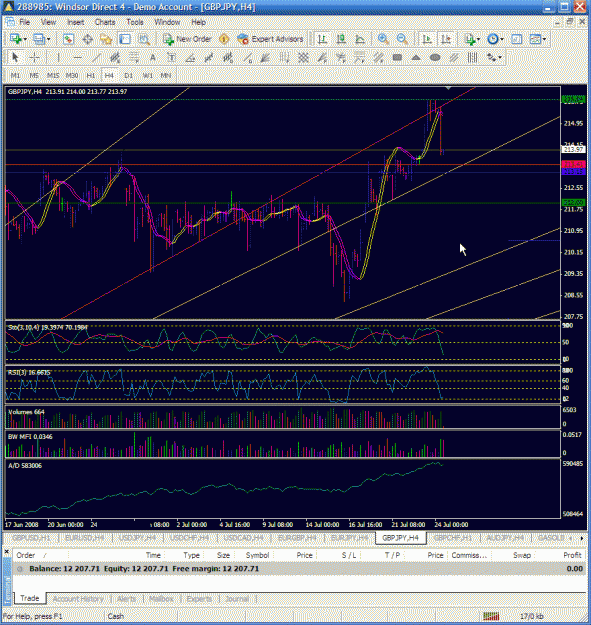This screenshot has height=625, width=591.
Task: Switch to the Account History tab
Action: point(78,599)
